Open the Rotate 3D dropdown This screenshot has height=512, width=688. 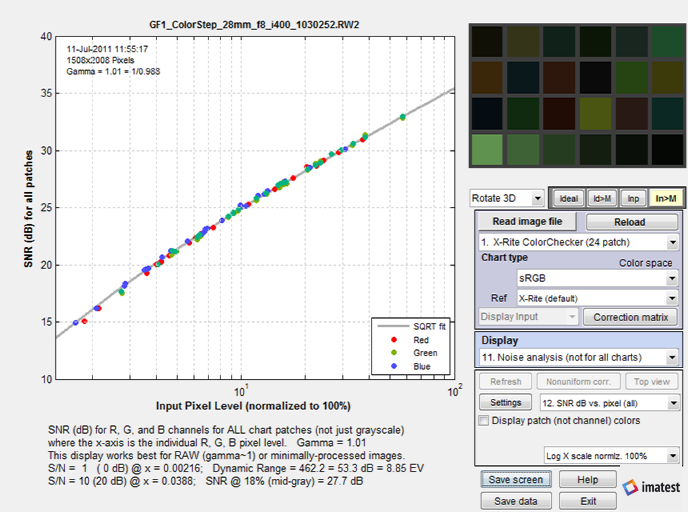pos(507,198)
